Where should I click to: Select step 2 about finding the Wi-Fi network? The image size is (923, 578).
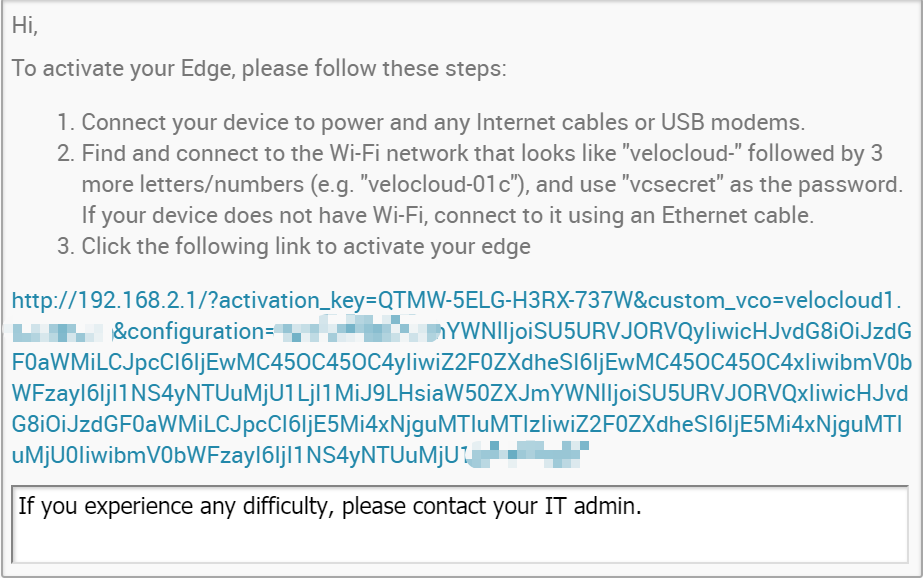[480, 184]
